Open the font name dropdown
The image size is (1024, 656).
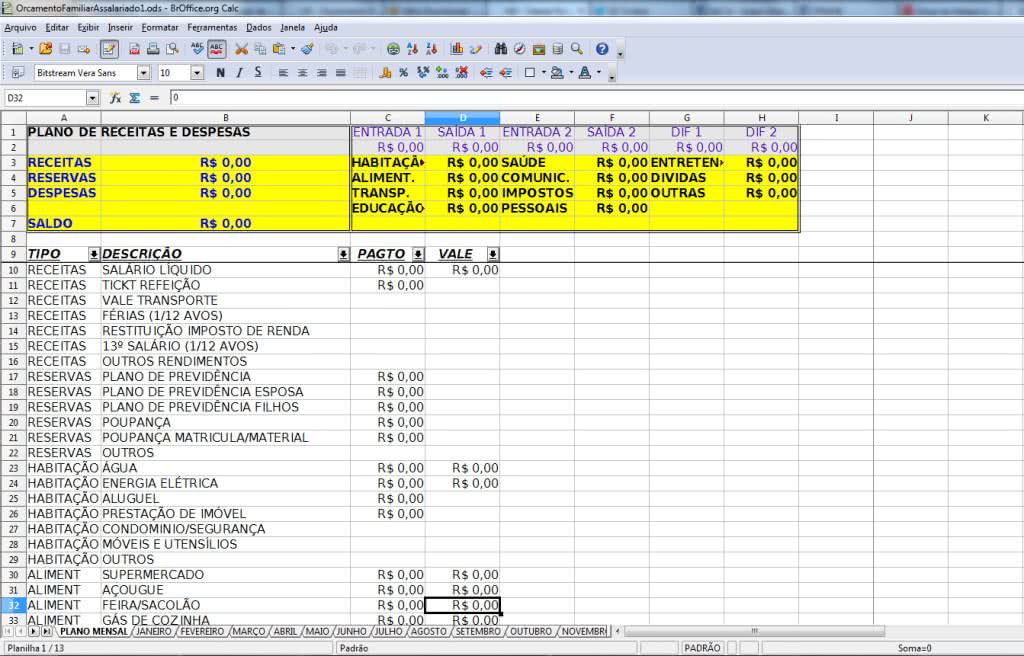point(143,73)
